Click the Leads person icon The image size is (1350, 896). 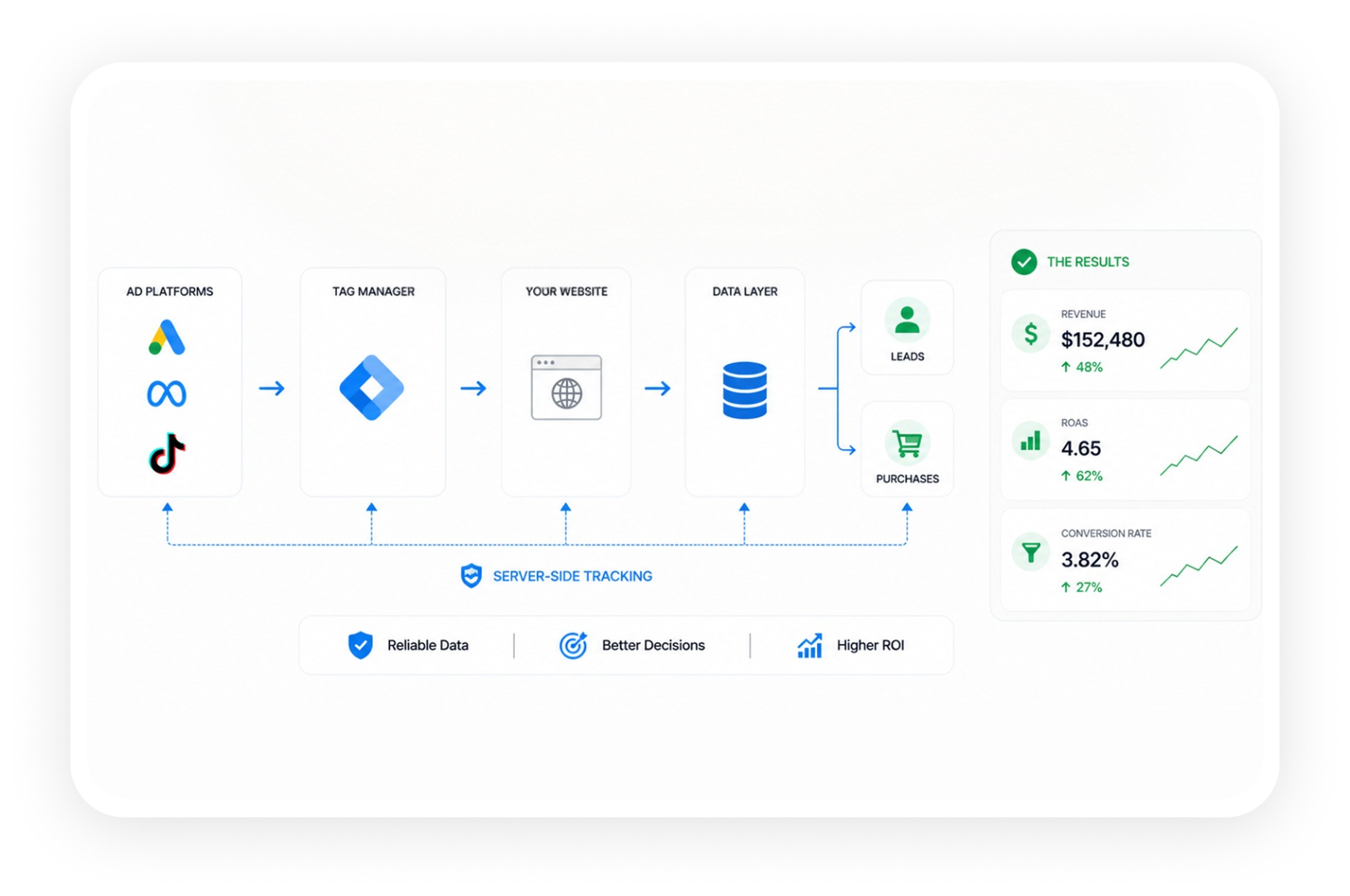point(908,319)
